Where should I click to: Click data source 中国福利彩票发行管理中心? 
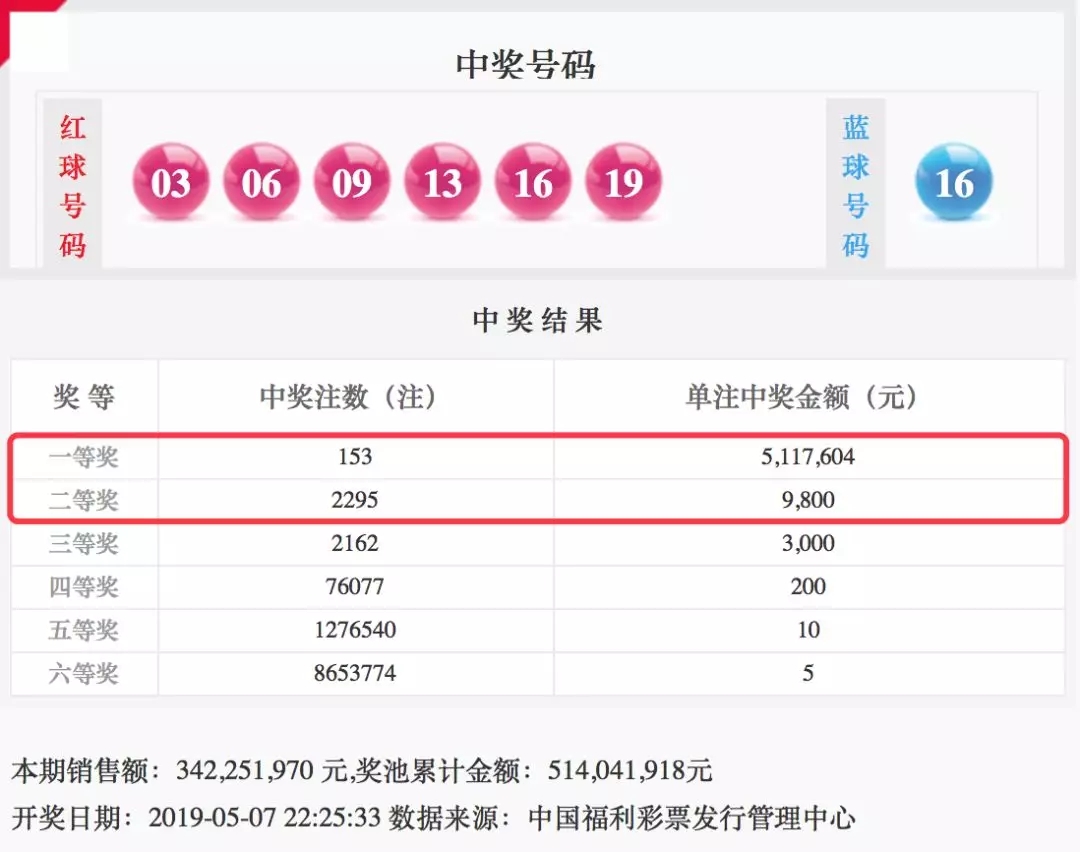point(692,818)
